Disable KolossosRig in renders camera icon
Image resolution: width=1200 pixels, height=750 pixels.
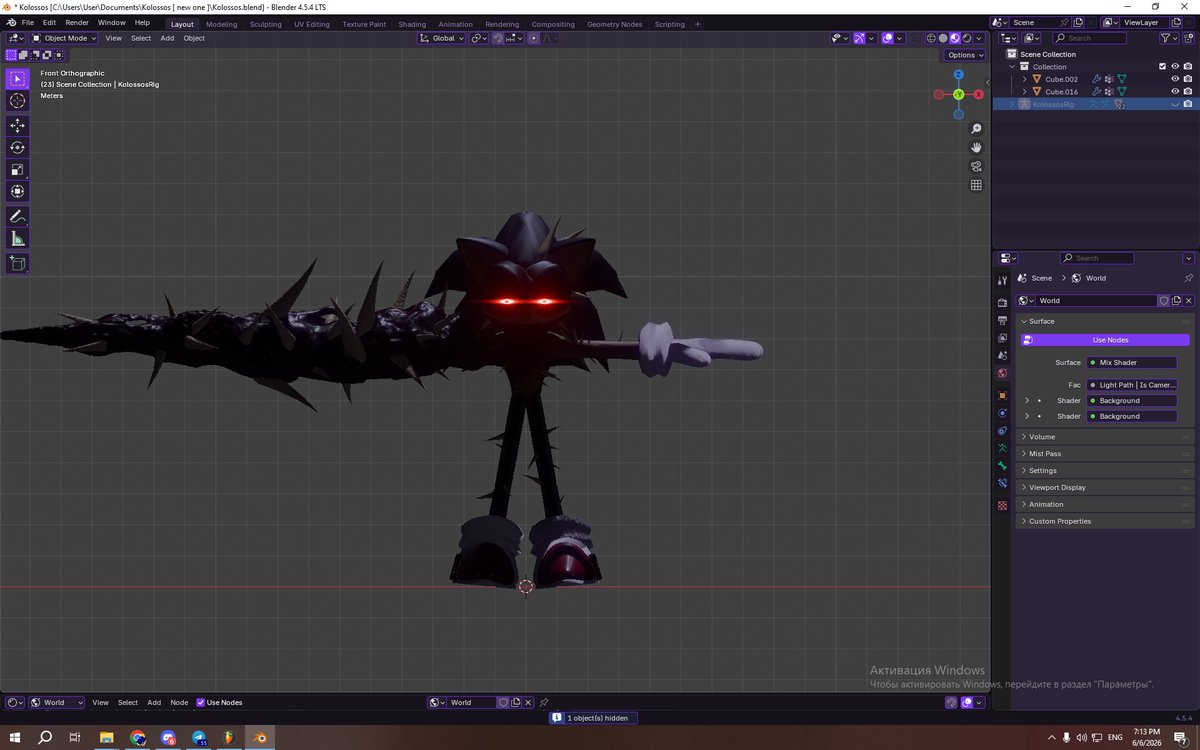pyautogui.click(x=1188, y=104)
